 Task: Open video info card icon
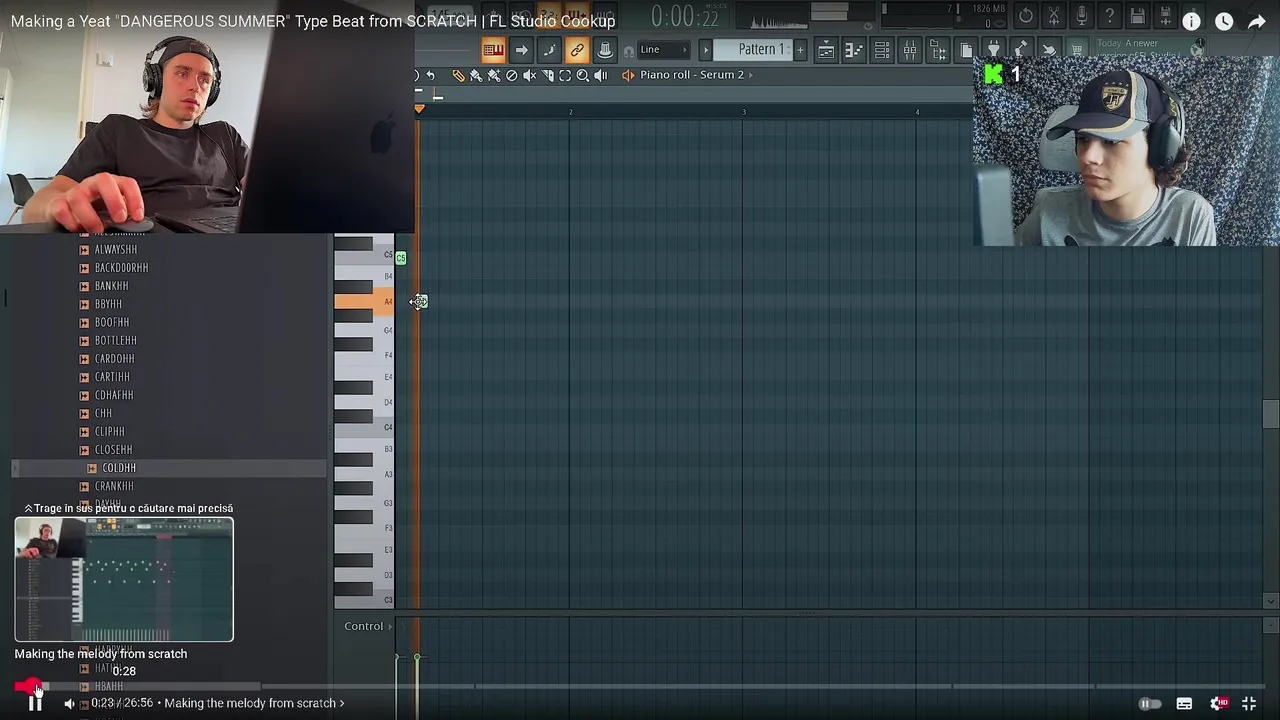pos(1191,21)
